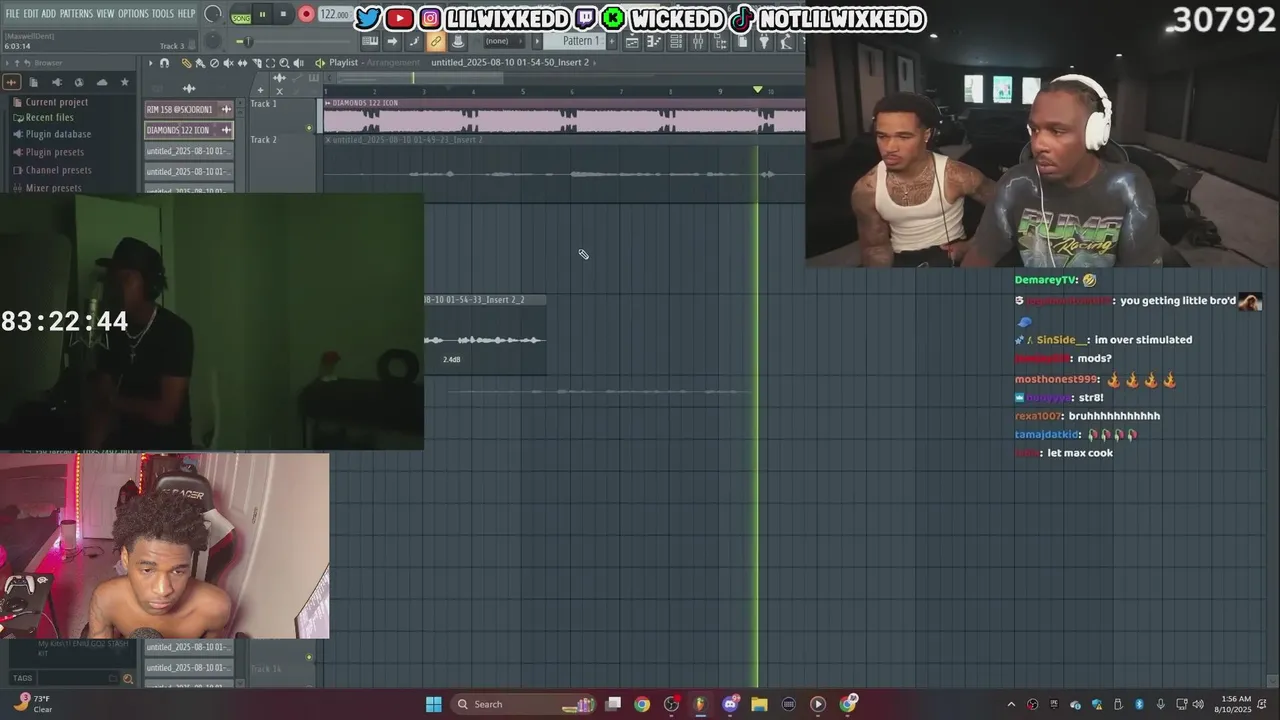Screen dimensions: 1280x720
Task: Open the Piano roll view icon
Action: click(654, 42)
